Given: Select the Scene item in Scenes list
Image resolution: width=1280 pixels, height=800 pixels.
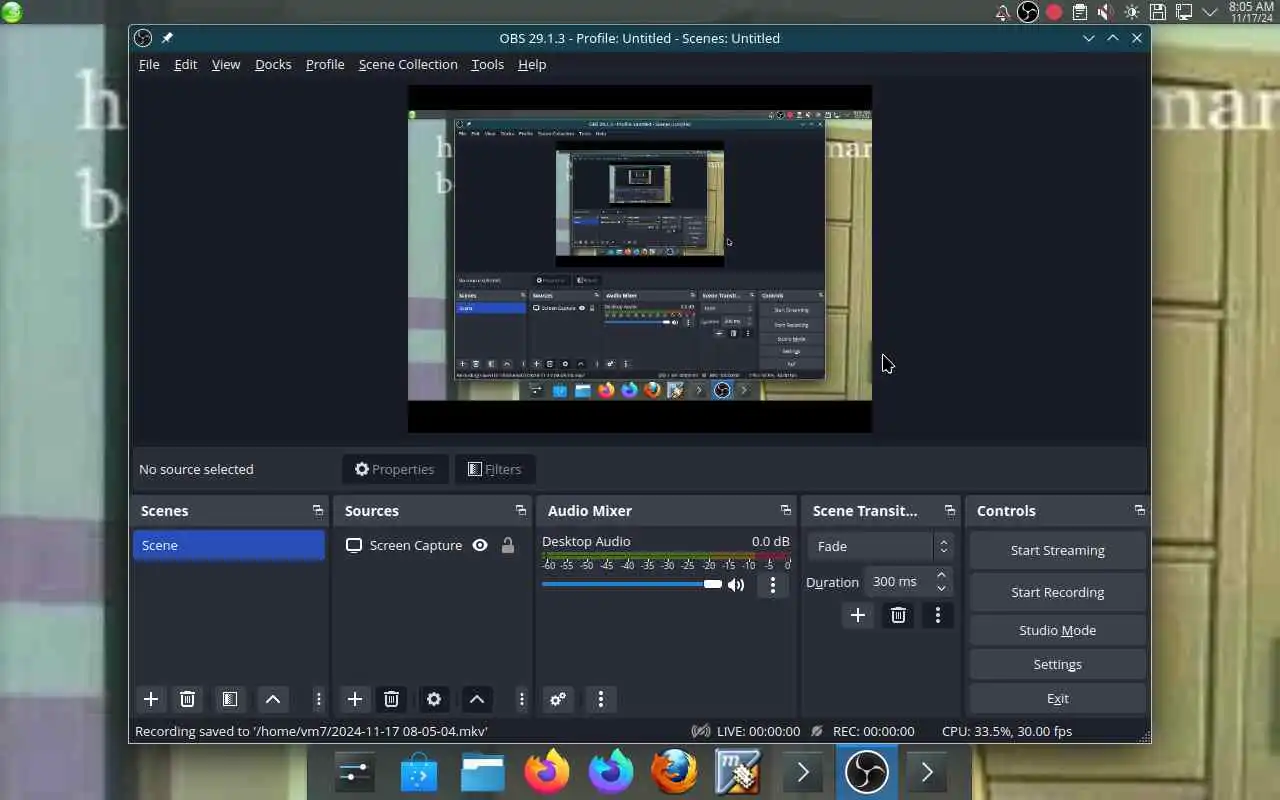Looking at the screenshot, I should point(229,545).
